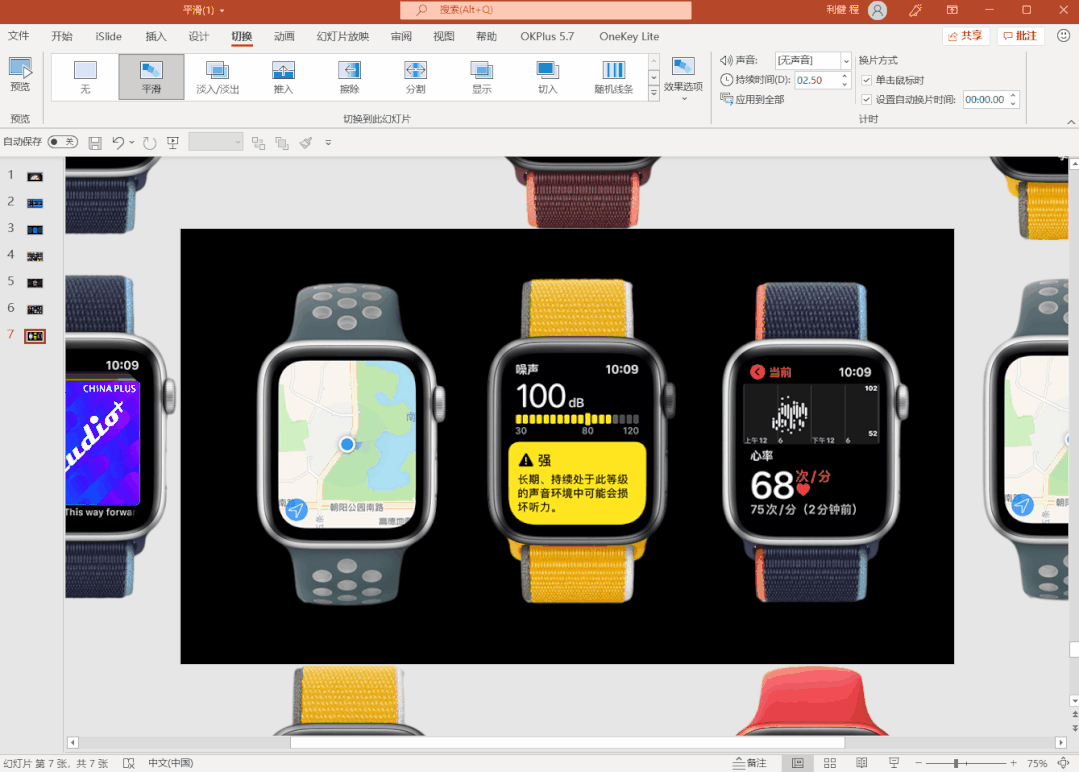Switch to the 插入 tab
The width and height of the screenshot is (1079, 772).
point(156,36)
